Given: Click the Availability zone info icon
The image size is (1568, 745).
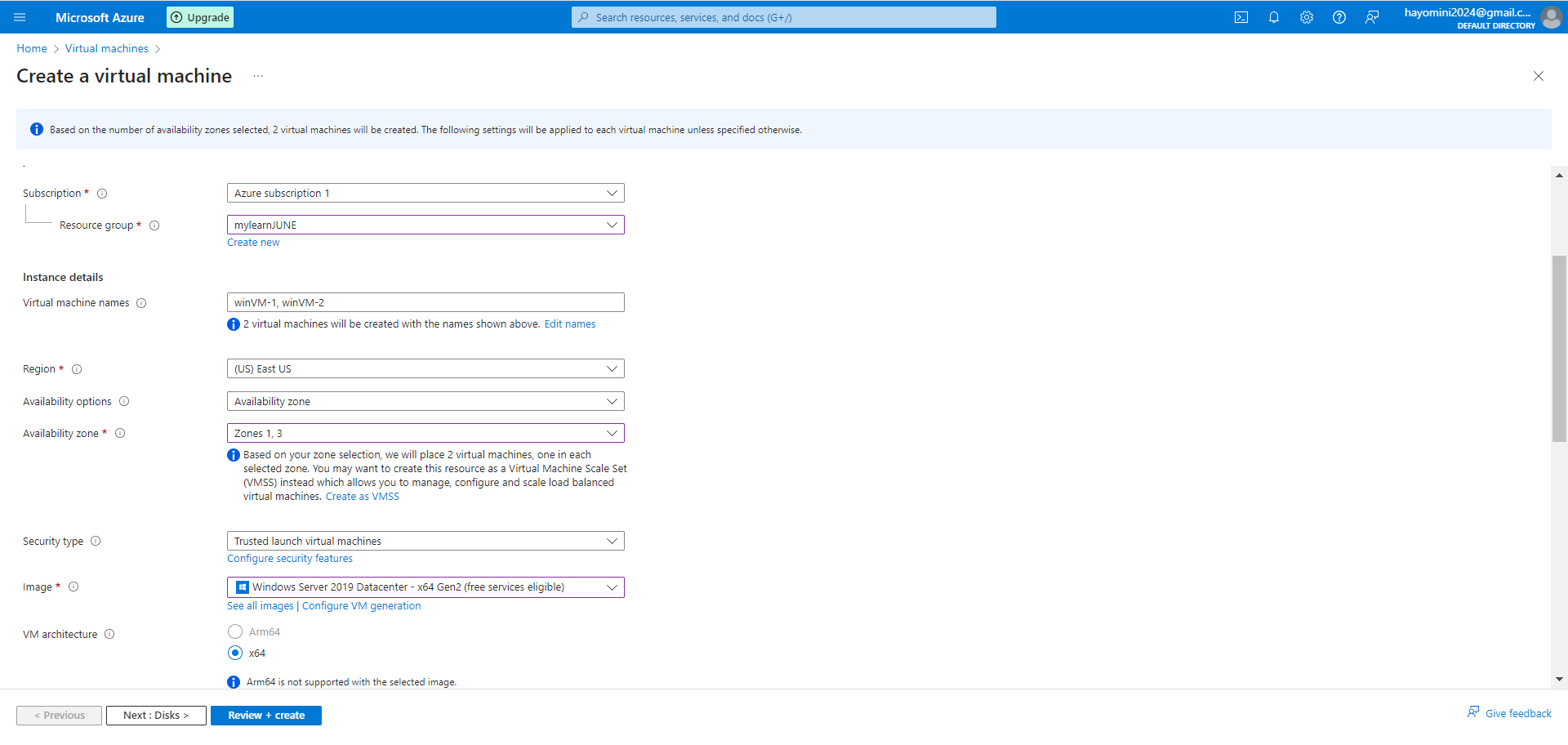Looking at the screenshot, I should [x=120, y=433].
